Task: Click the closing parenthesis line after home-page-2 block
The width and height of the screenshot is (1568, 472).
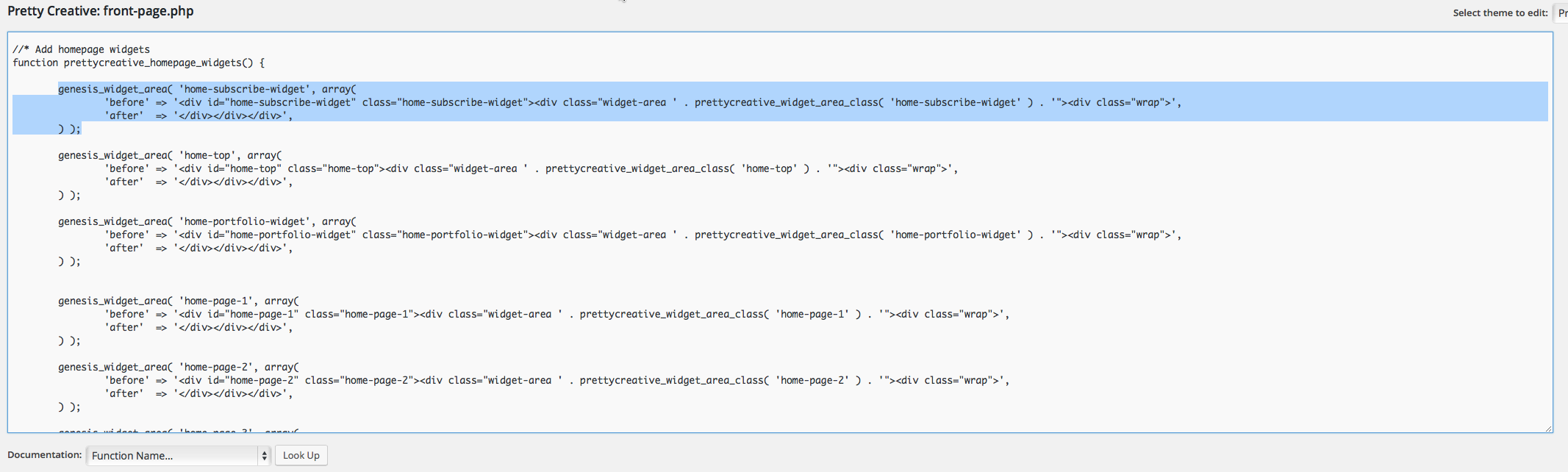Action: 70,407
